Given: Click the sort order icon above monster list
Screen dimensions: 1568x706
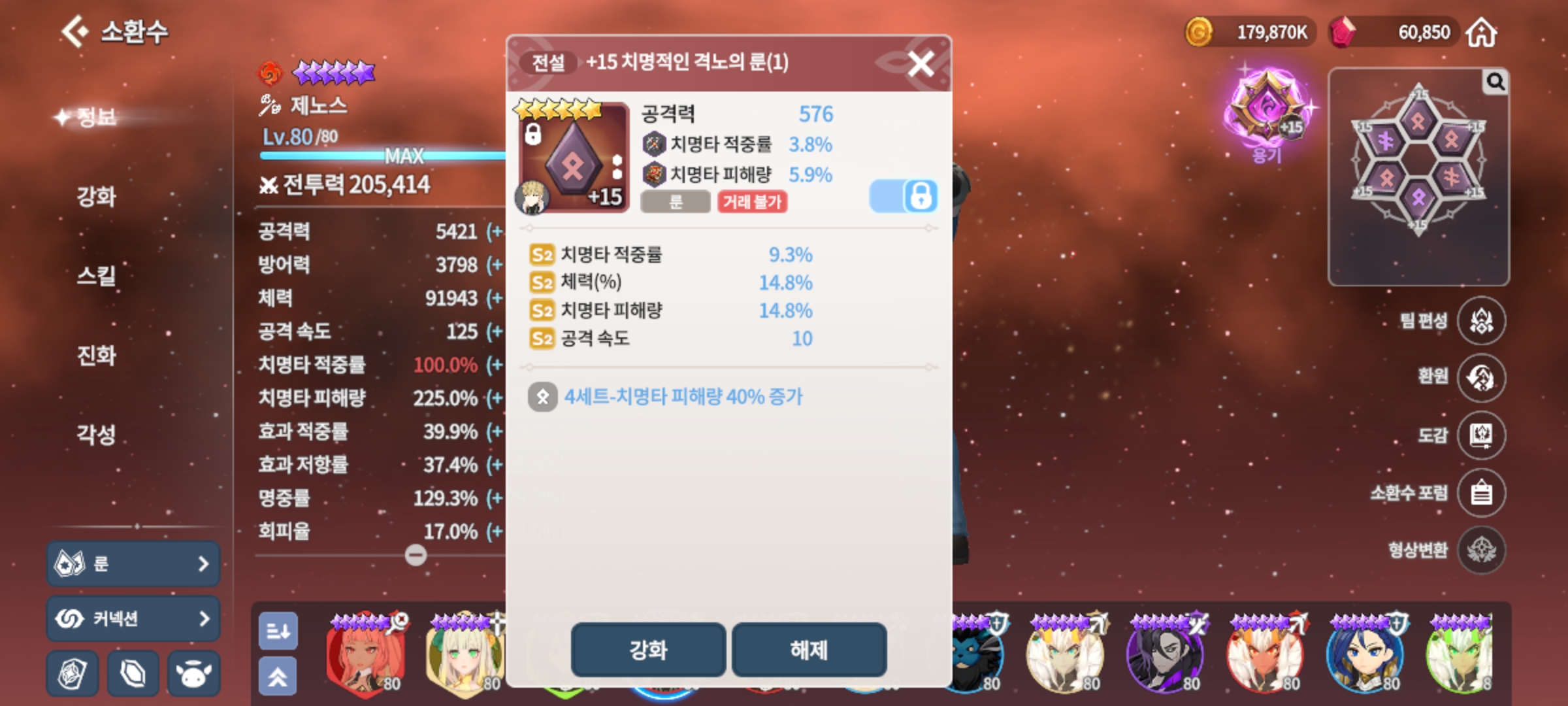Looking at the screenshot, I should (278, 631).
